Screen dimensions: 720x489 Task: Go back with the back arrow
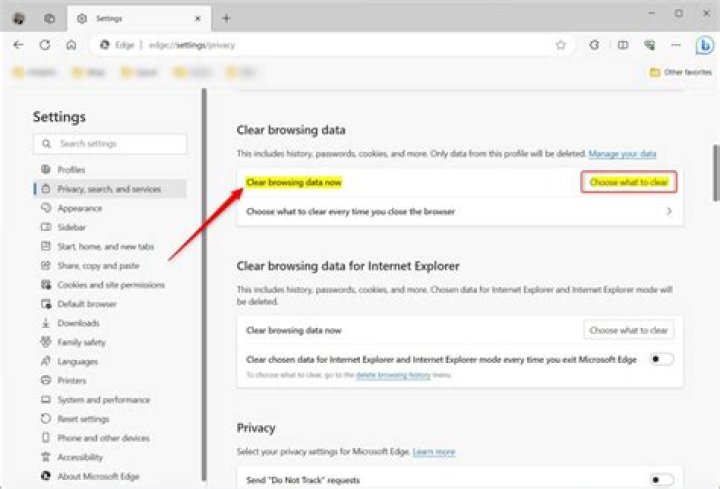18,45
